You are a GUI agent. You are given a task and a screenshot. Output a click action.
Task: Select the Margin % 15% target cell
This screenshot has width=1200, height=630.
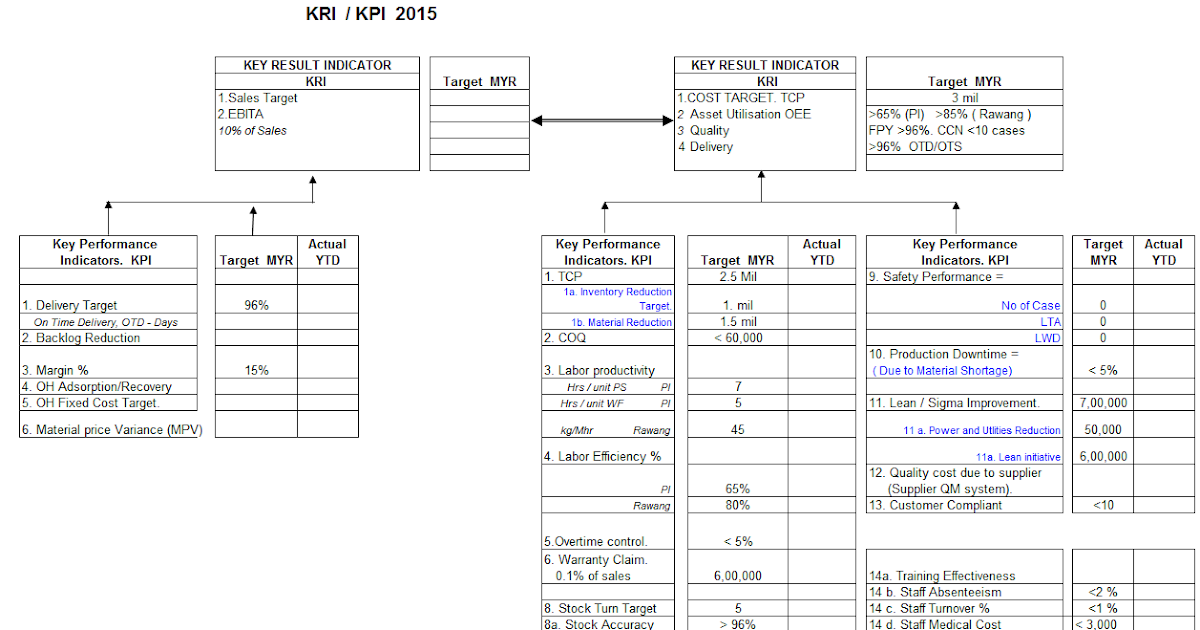(255, 369)
